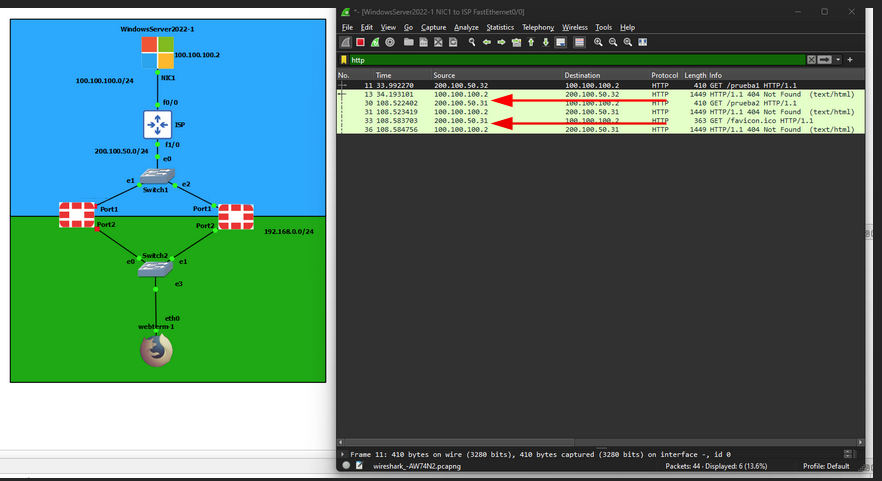
Task: Open recent display filters dropdown
Action: [x=838, y=60]
